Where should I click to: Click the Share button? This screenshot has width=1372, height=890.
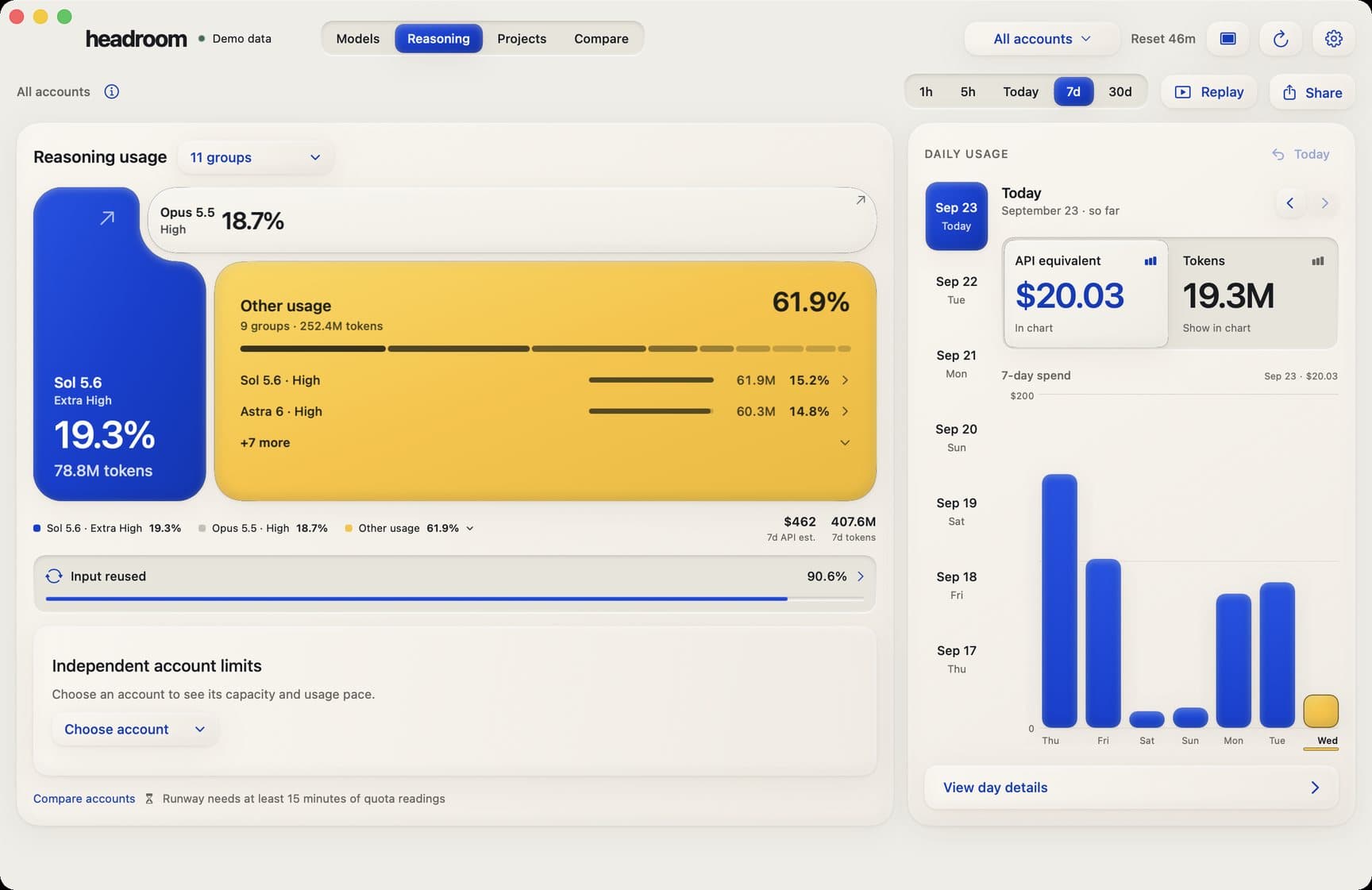[1312, 92]
